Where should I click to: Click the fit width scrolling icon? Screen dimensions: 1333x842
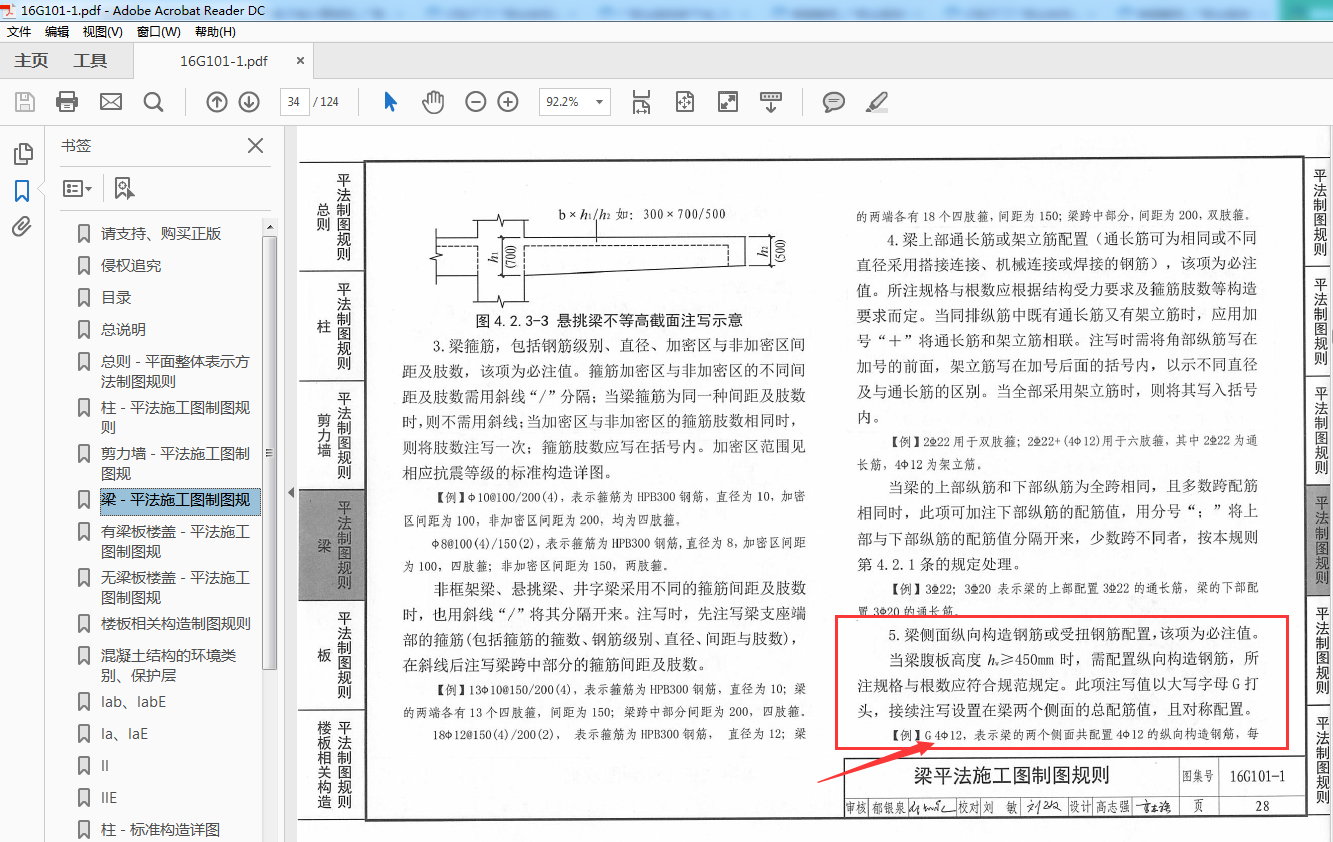pos(641,101)
